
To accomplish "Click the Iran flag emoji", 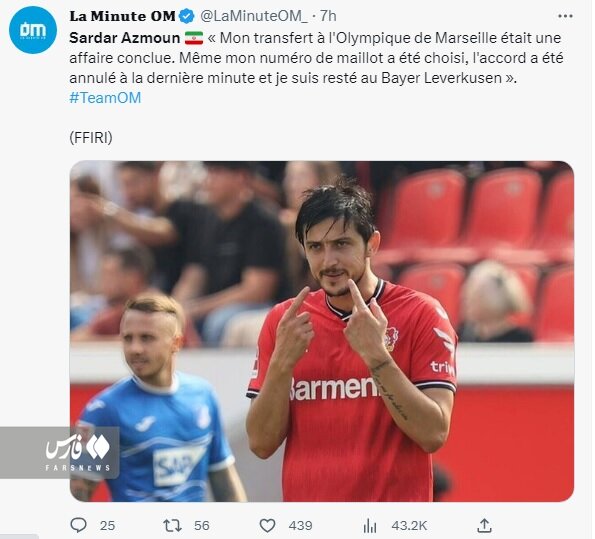I will click(194, 38).
